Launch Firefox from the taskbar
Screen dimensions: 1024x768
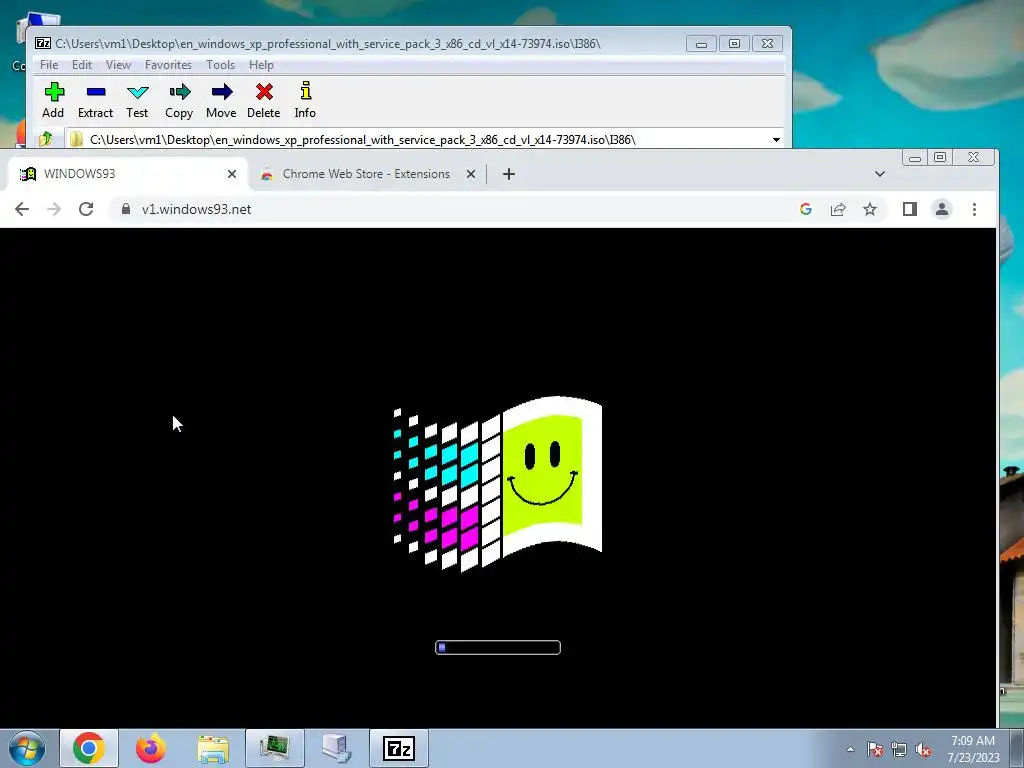pos(151,748)
